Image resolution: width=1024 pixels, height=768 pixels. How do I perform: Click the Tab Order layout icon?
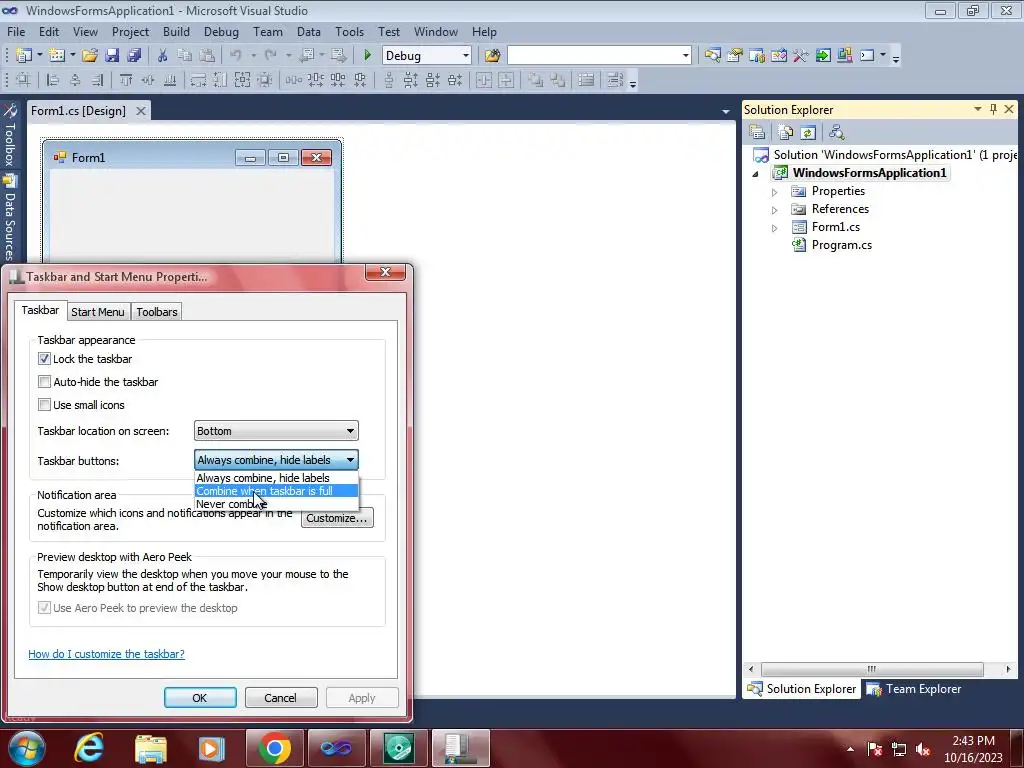pyautogui.click(x=615, y=80)
